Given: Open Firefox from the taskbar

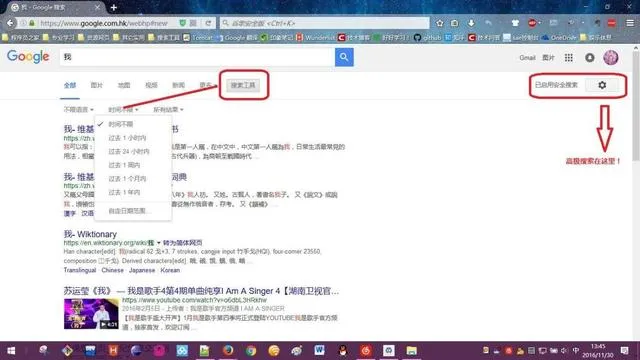Looking at the screenshot, I should (228, 351).
